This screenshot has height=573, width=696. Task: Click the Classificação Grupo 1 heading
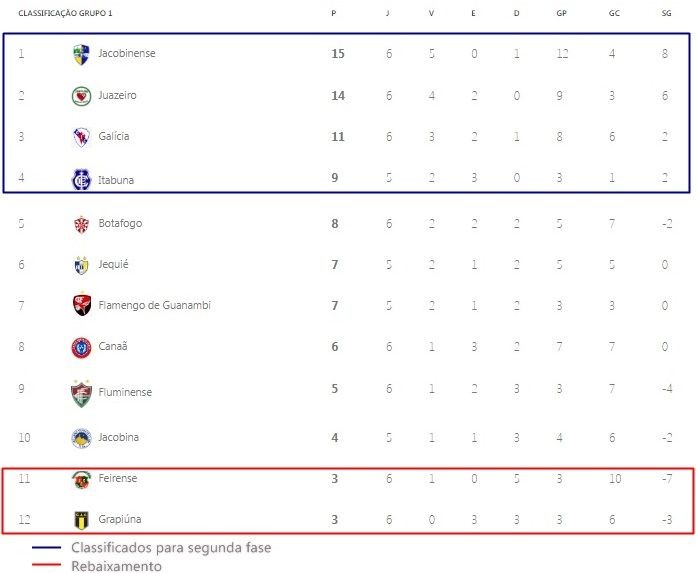pyautogui.click(x=65, y=13)
